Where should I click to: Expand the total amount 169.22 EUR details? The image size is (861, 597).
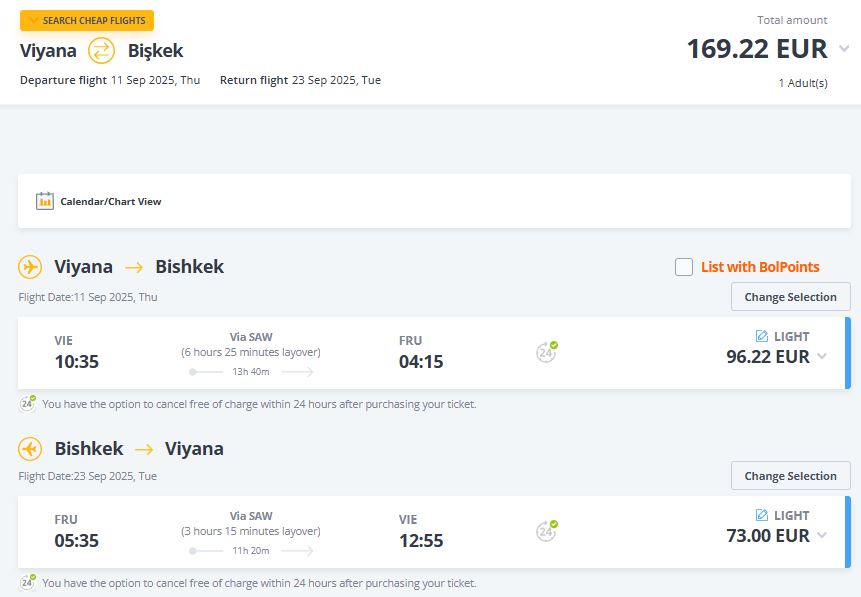[x=844, y=49]
